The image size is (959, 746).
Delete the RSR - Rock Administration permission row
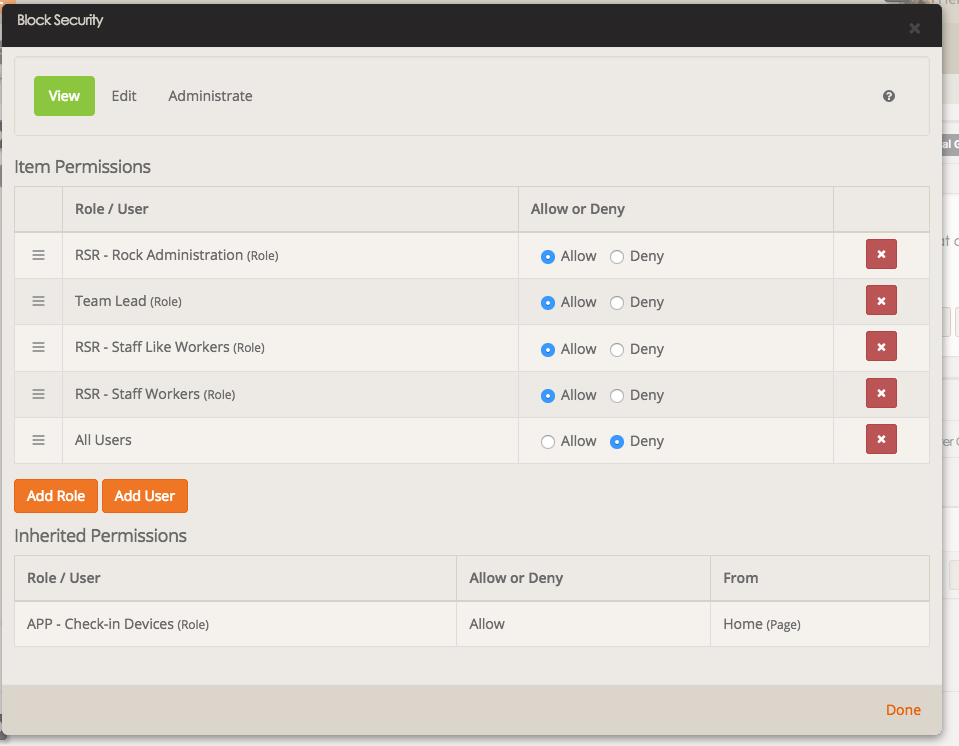[881, 255]
